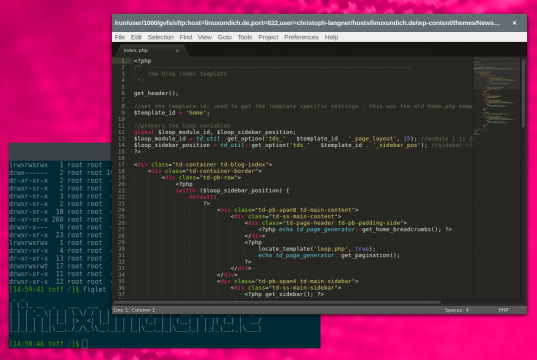This screenshot has height=360, width=537.
Task: Change syntax via PHP status item
Action: pos(503,310)
